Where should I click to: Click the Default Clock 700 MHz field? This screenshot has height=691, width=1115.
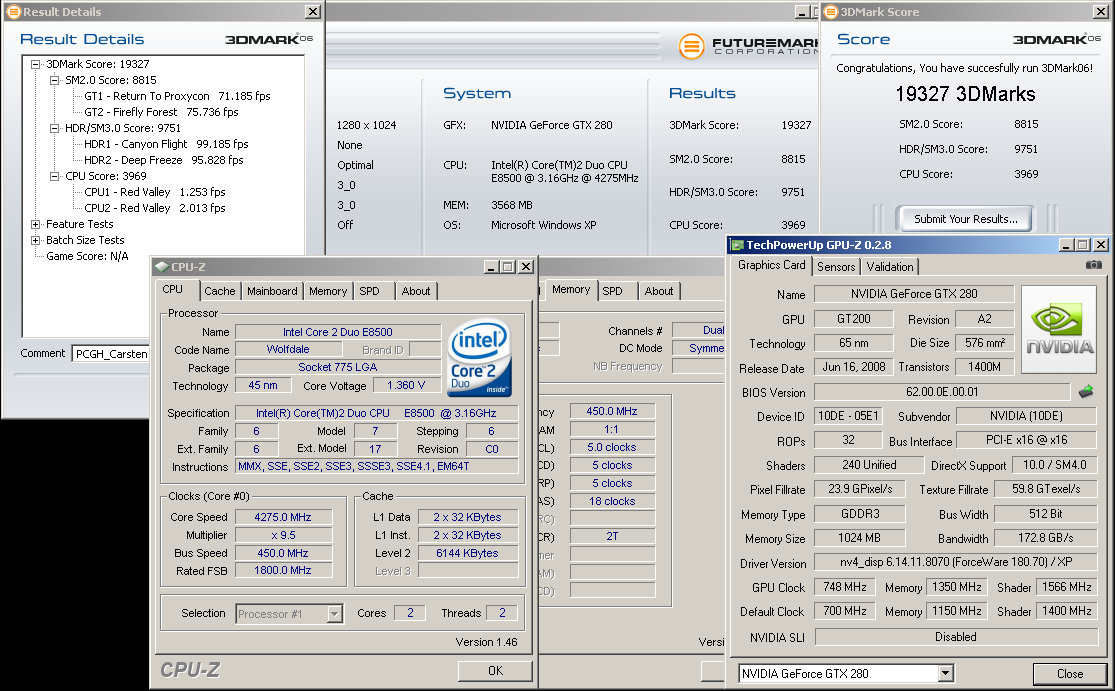(845, 611)
